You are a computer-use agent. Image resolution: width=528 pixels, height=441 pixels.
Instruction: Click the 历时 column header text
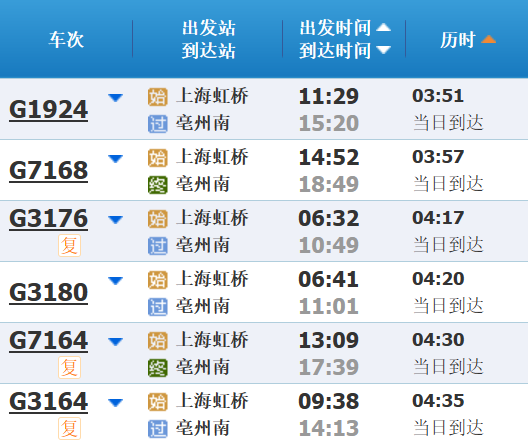coord(458,40)
